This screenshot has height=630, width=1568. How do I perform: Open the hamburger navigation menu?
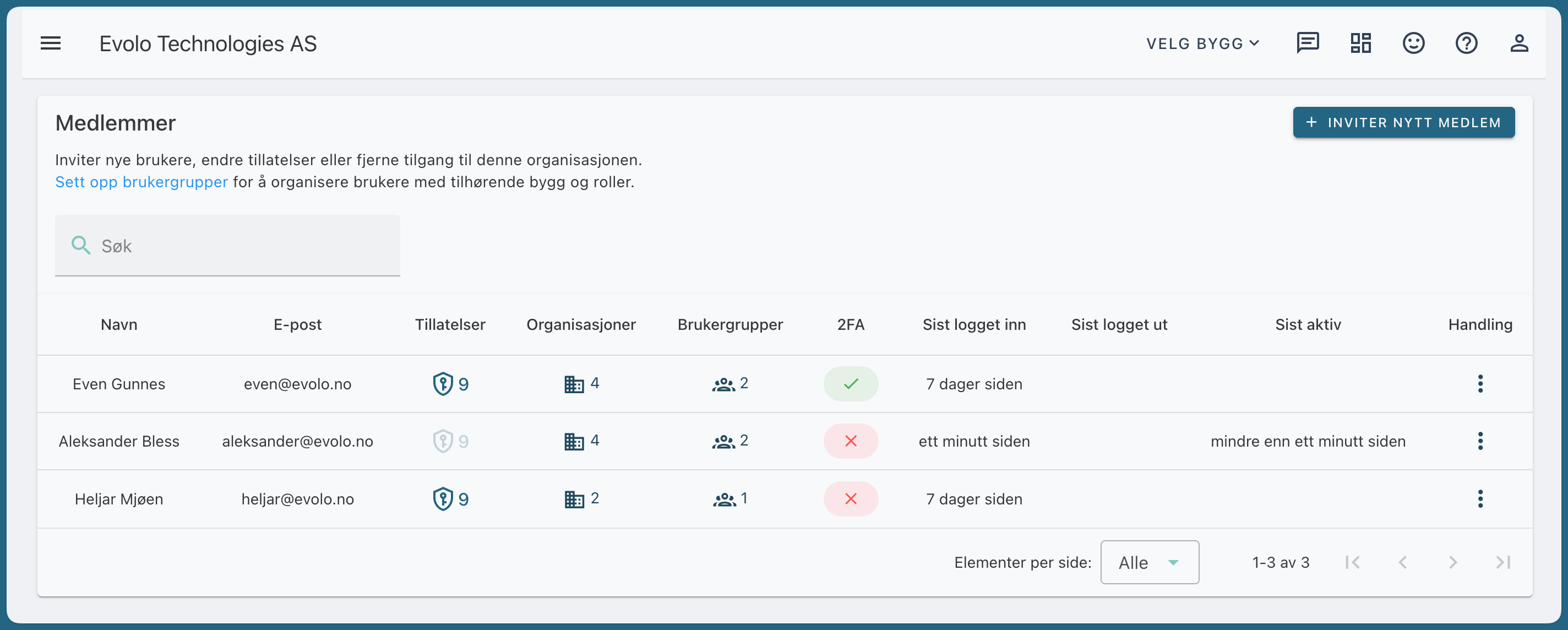(51, 44)
